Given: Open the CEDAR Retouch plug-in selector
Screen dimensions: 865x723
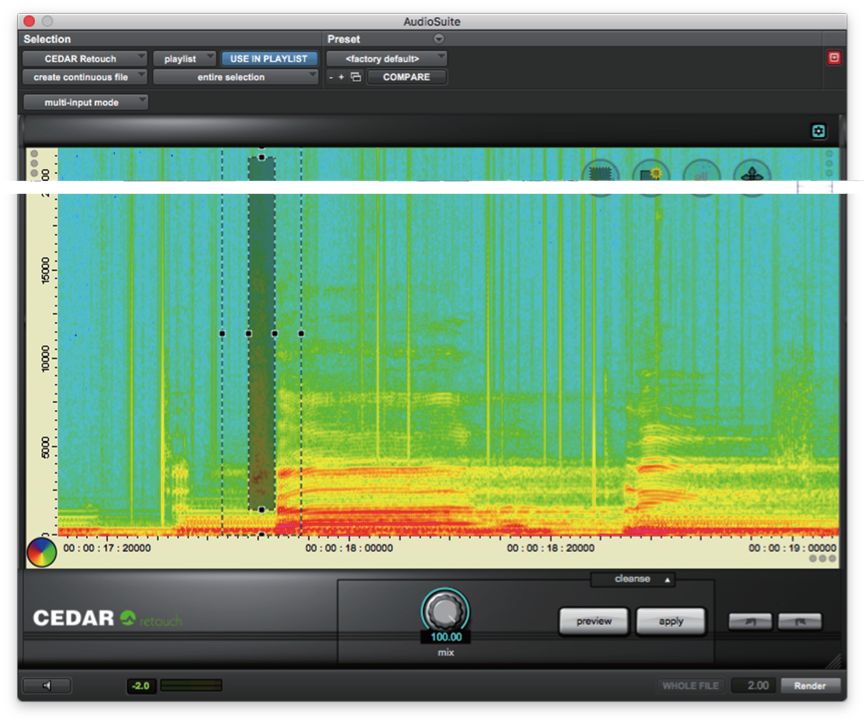Looking at the screenshot, I should click(85, 58).
